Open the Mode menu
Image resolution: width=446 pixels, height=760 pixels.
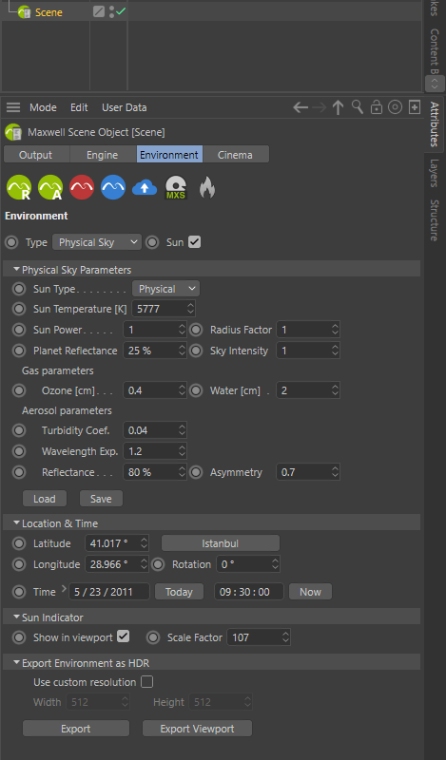43,107
